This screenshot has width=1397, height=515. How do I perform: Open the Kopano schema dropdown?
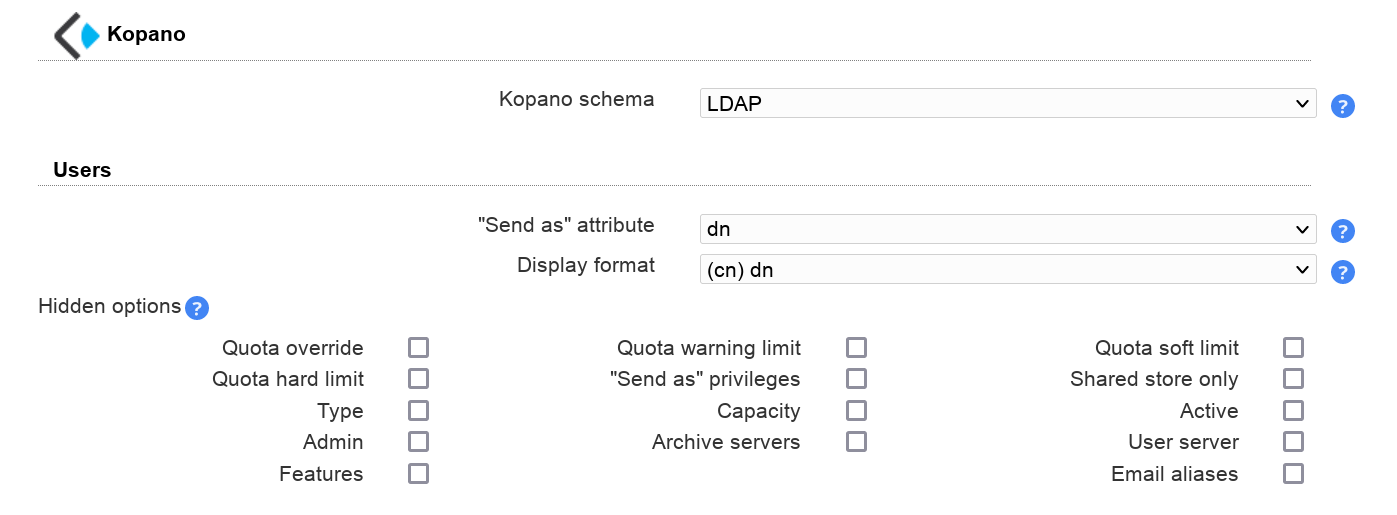(x=1007, y=103)
